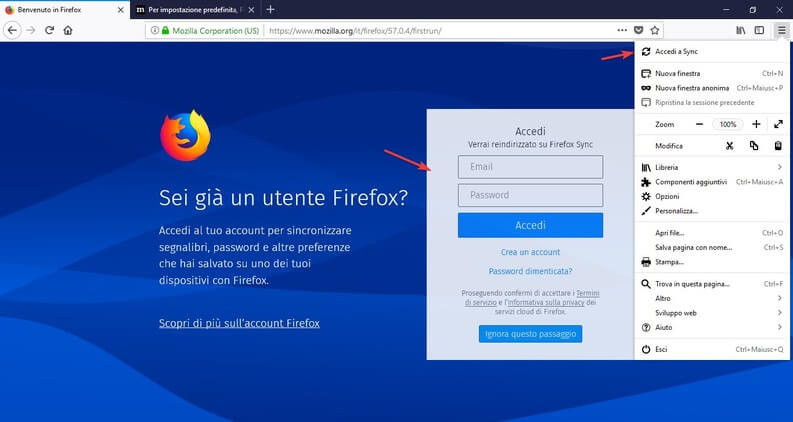The height and width of the screenshot is (422, 793).
Task: Open Password dimenticata? link
Action: coord(530,271)
